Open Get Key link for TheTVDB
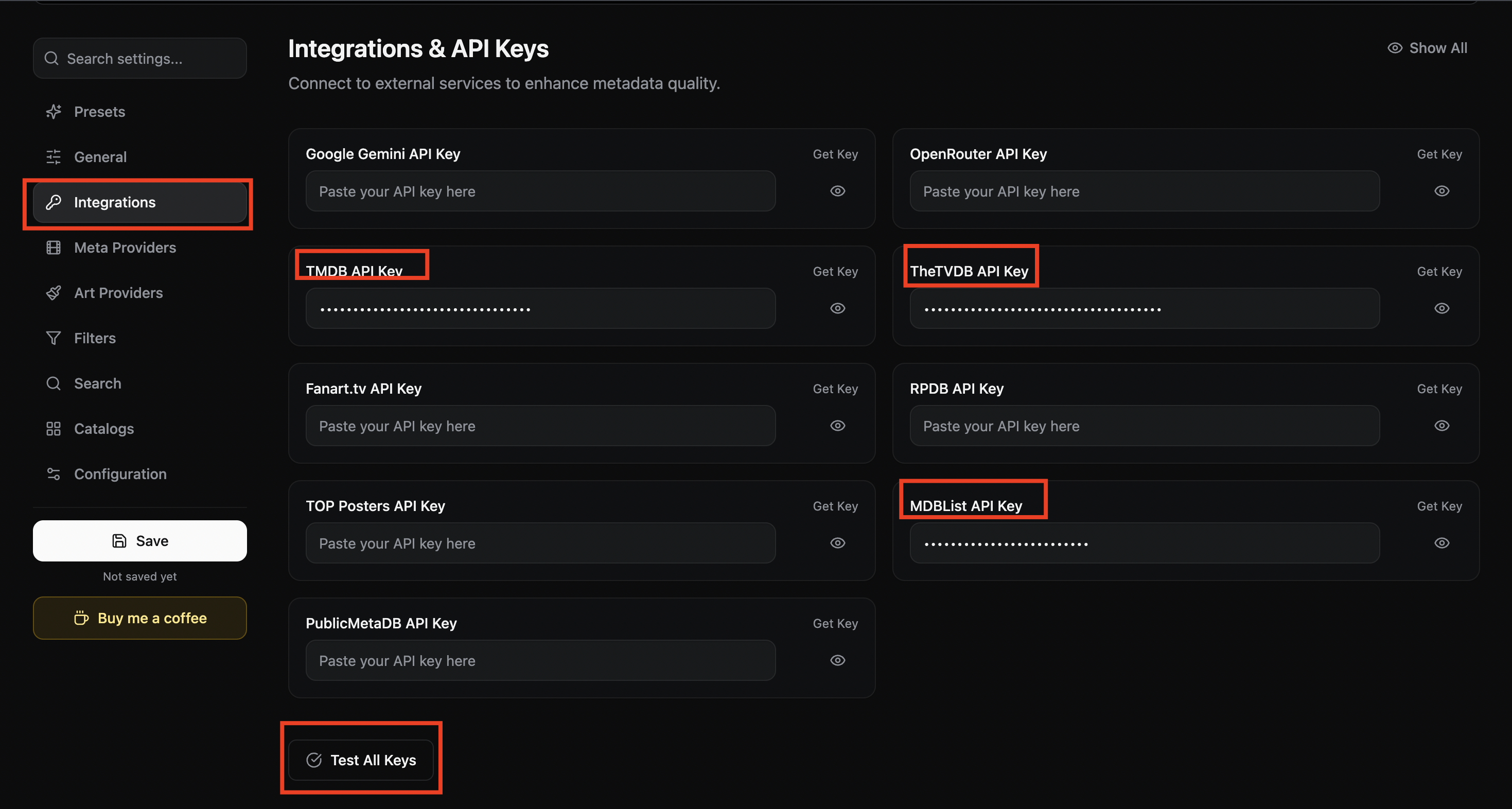 (1439, 271)
